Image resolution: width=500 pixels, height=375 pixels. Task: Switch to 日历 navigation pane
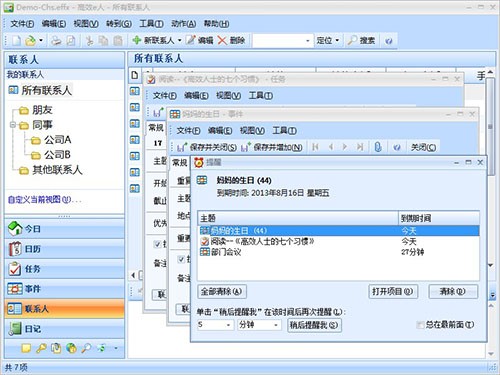pos(64,249)
